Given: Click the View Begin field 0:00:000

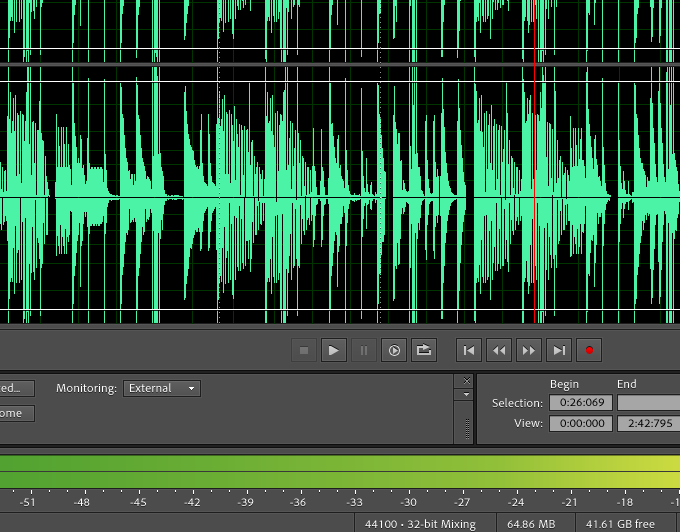Looking at the screenshot, I should (x=581, y=423).
